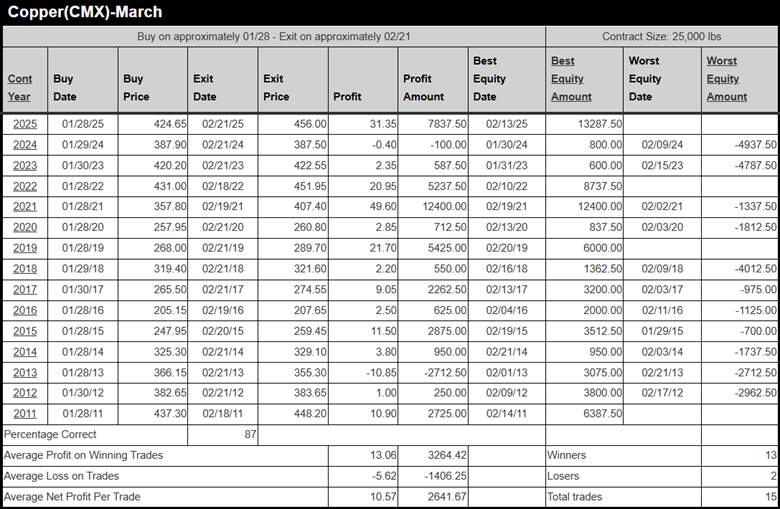Sort by Best Equity Amount header link
The width and height of the screenshot is (780, 509).
coord(571,79)
